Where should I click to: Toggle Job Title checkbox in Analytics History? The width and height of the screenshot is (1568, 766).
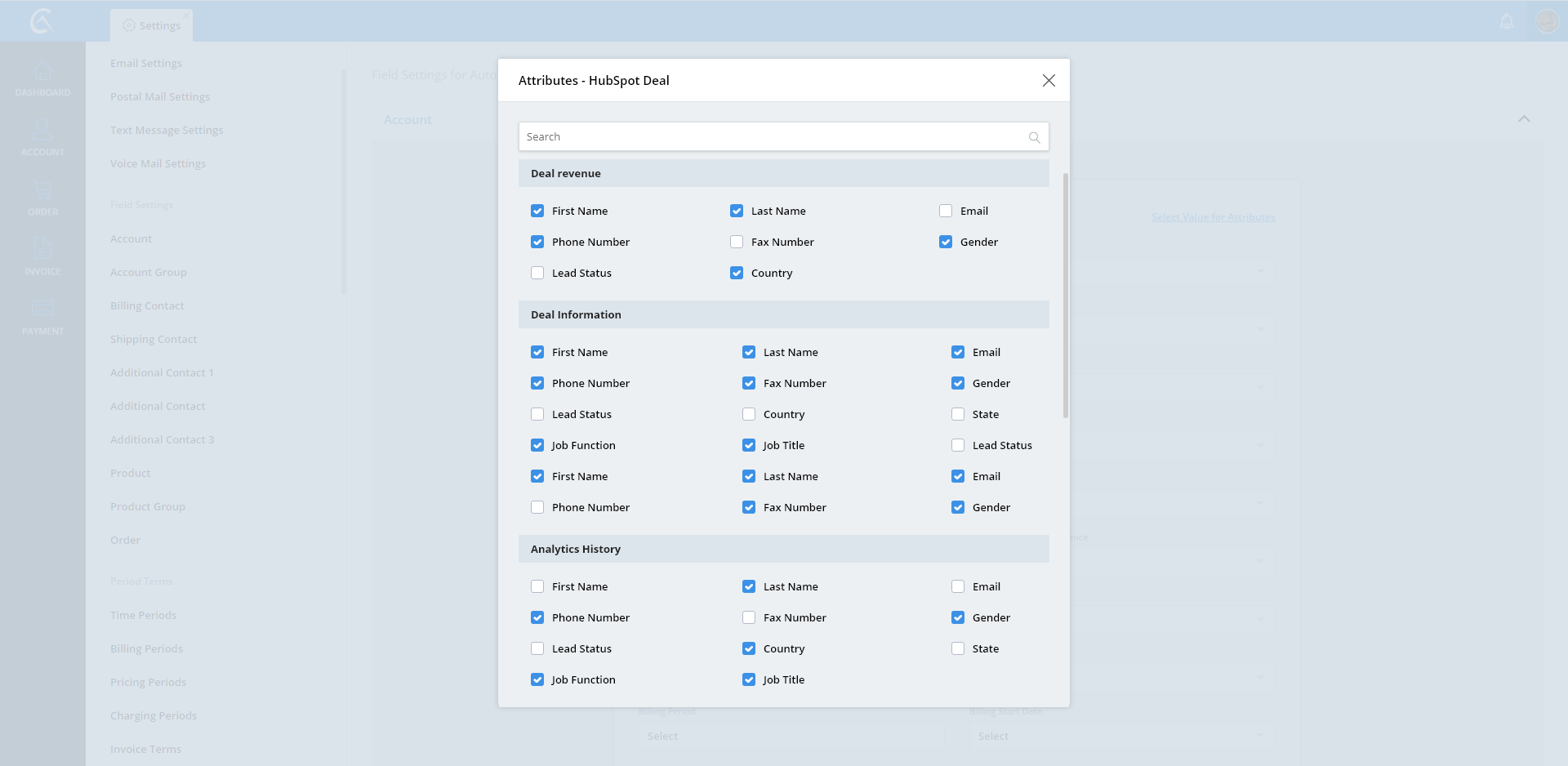click(749, 679)
